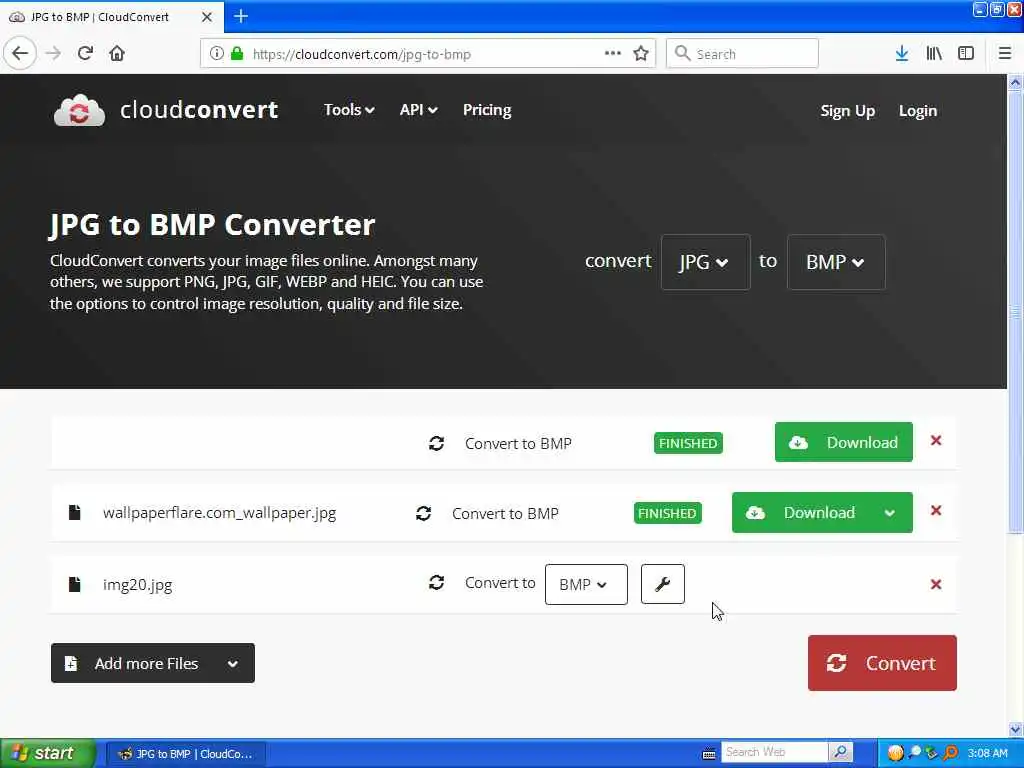Click the wallpaperflare.com_wallpaper.jpg file name

point(219,513)
